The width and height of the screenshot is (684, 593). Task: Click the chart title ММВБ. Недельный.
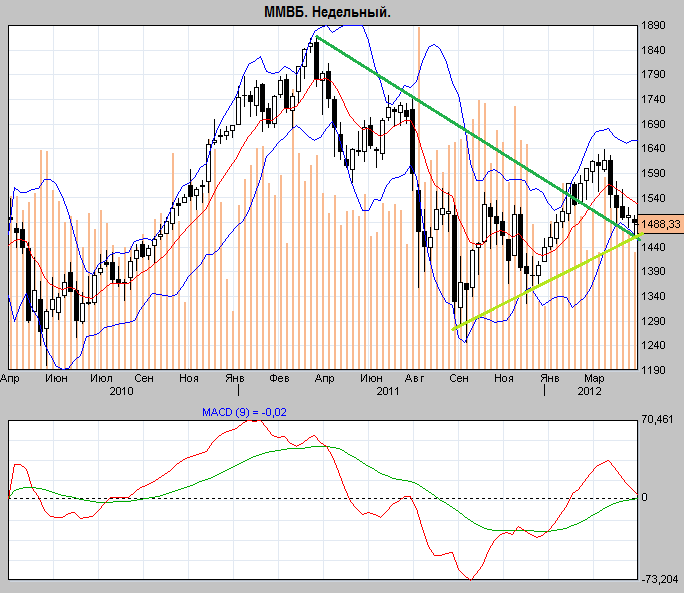[x=327, y=12]
